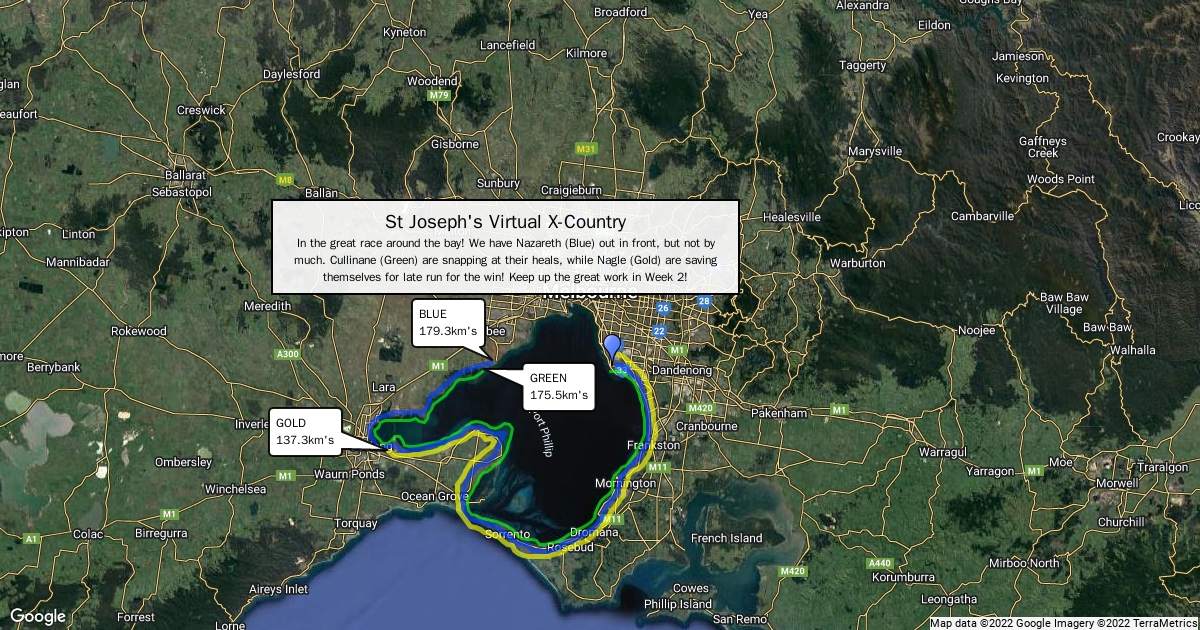Click the M79 highway shield
This screenshot has width=1200, height=630.
tap(438, 95)
